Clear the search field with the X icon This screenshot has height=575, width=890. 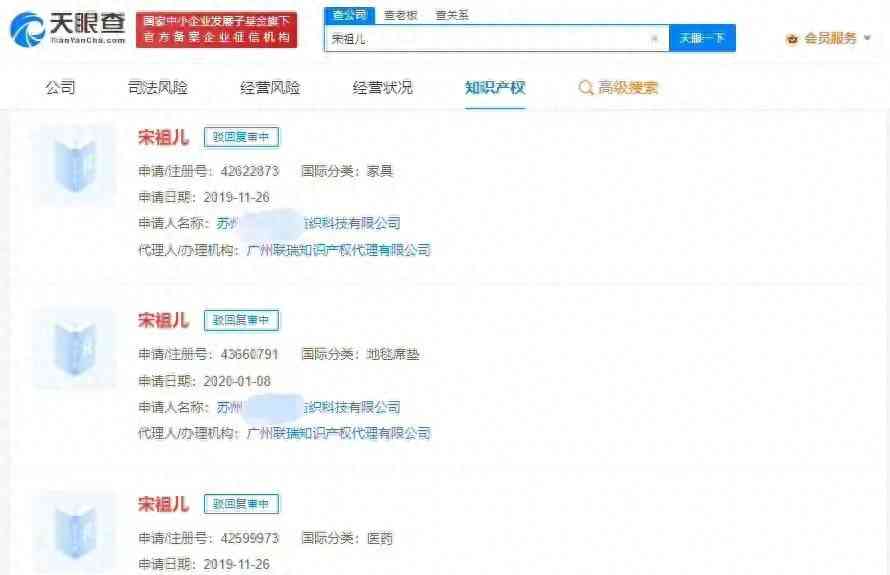(x=654, y=38)
